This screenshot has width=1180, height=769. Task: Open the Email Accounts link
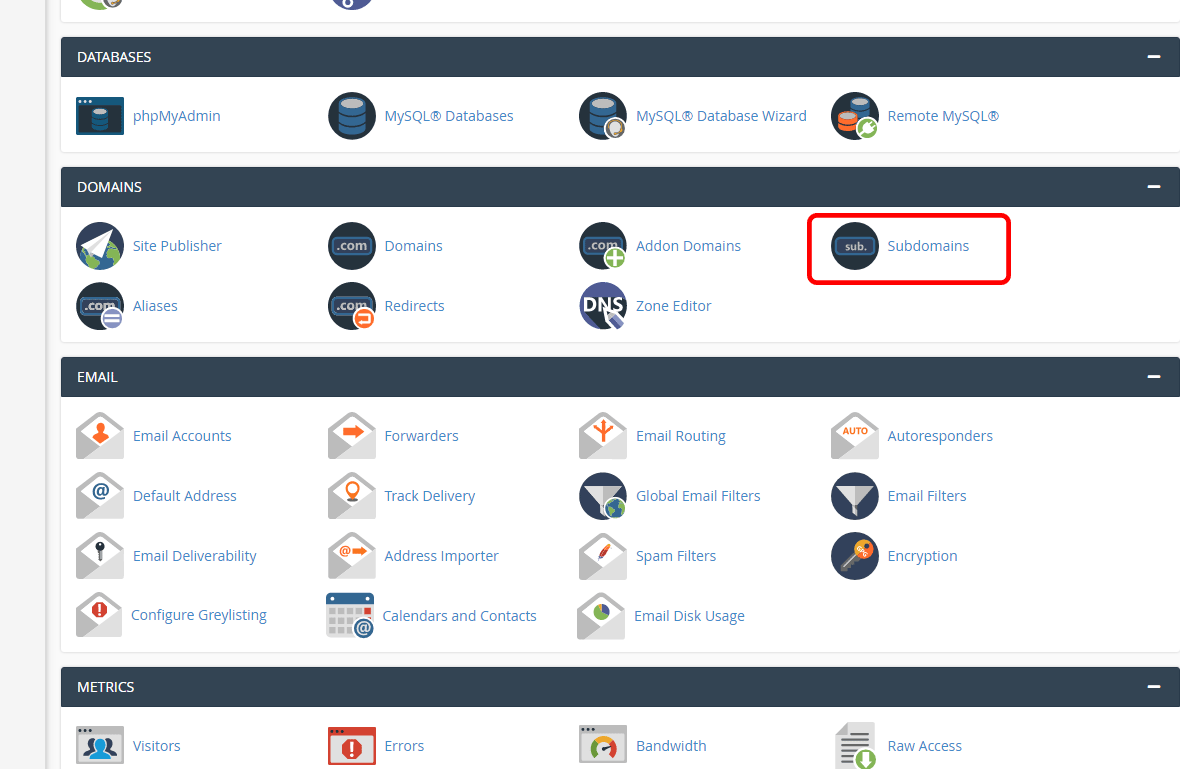click(182, 436)
